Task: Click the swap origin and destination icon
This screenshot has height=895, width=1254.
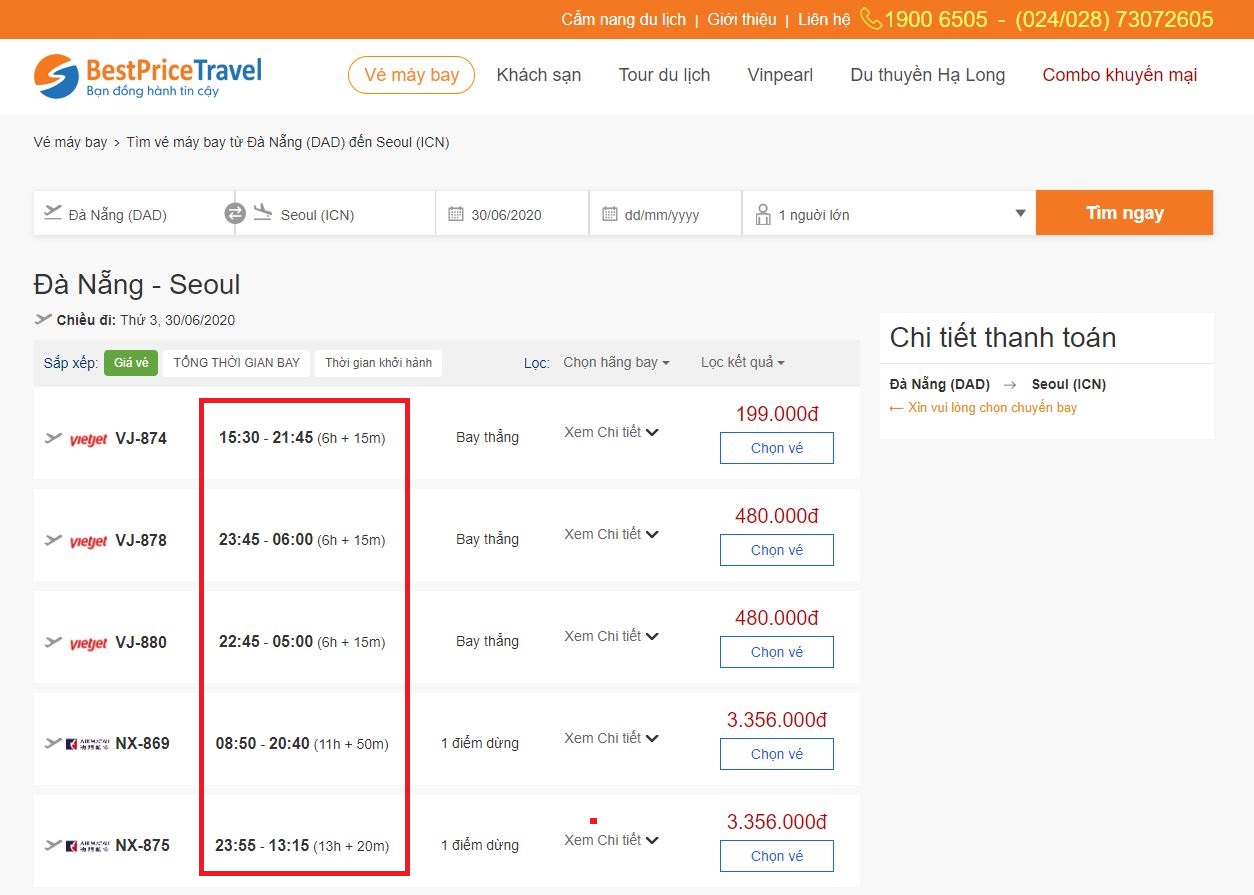Action: click(235, 212)
